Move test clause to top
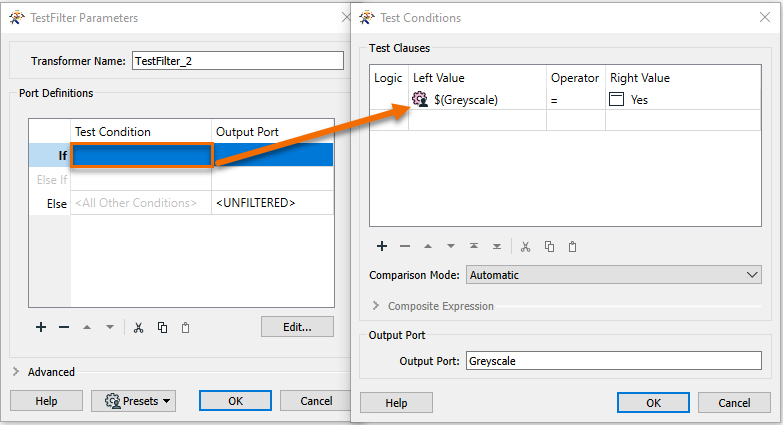This screenshot has height=425, width=783. coord(474,246)
